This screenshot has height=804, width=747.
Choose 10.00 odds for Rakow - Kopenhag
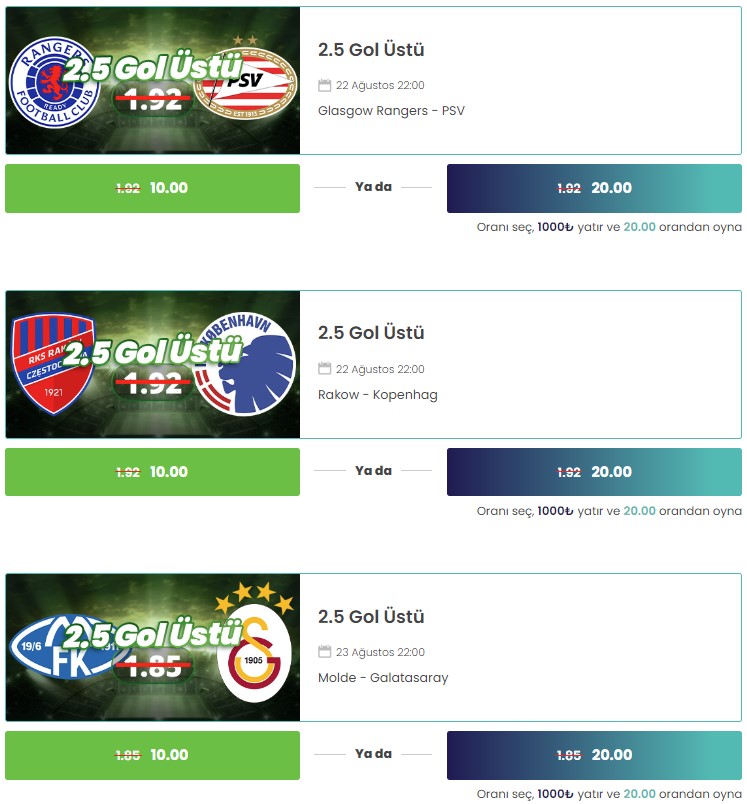point(152,472)
